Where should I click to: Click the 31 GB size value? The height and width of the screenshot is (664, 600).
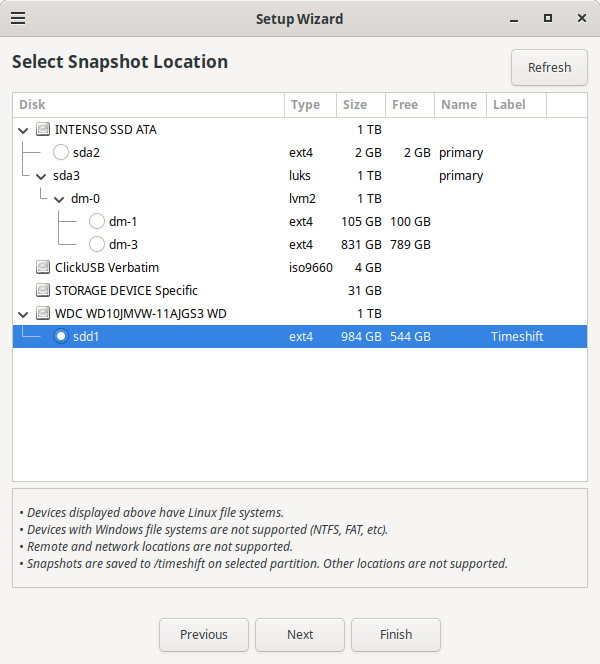tap(365, 290)
